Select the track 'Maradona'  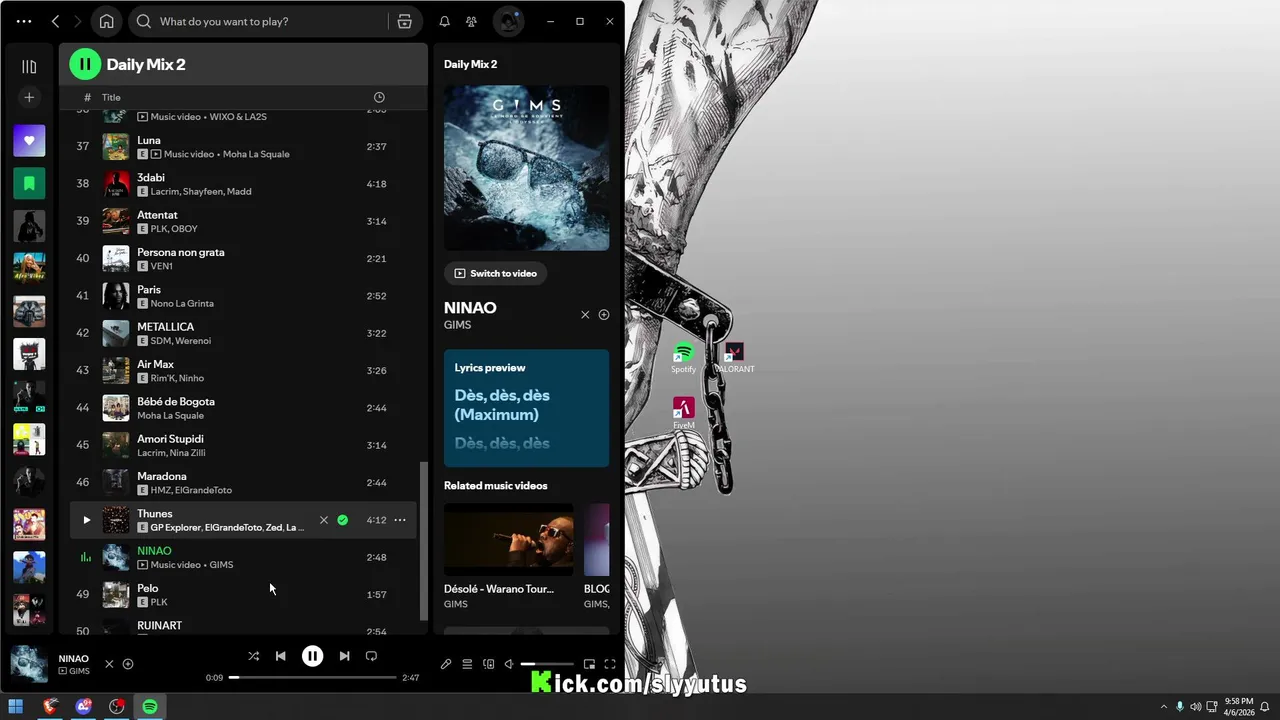click(x=162, y=476)
